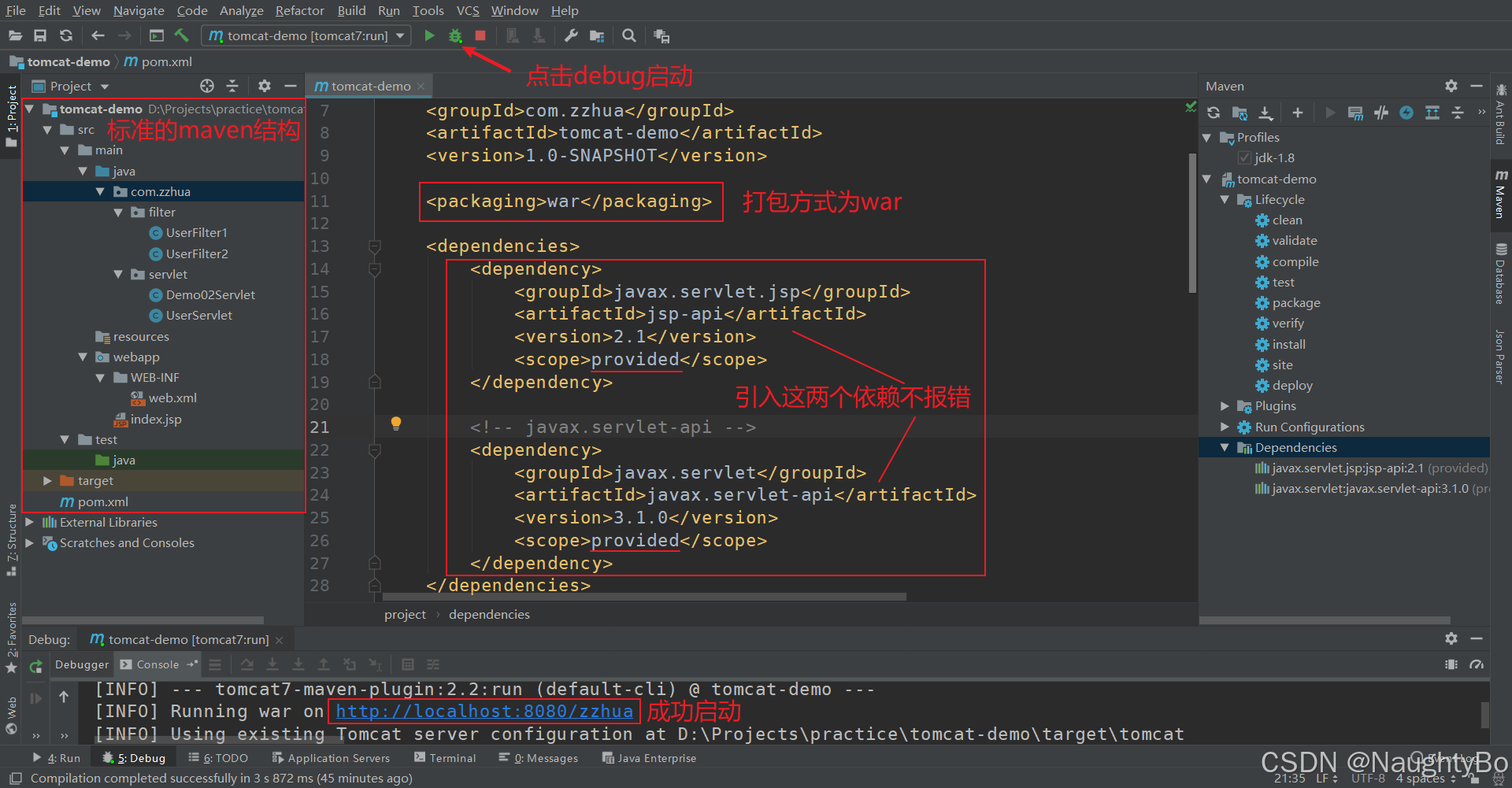1512x788 pixels.
Task: Reimport All Maven Projects refresh icon
Action: 1214,113
